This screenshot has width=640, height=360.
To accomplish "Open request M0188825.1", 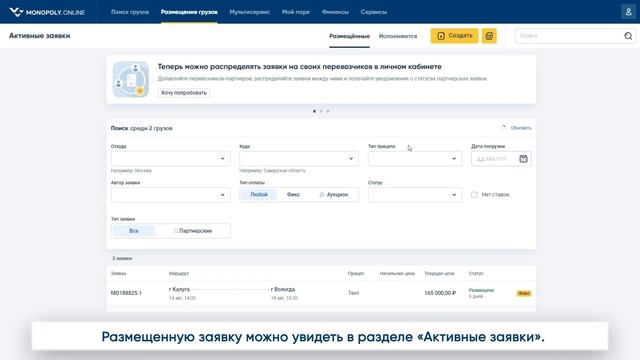I will [126, 293].
